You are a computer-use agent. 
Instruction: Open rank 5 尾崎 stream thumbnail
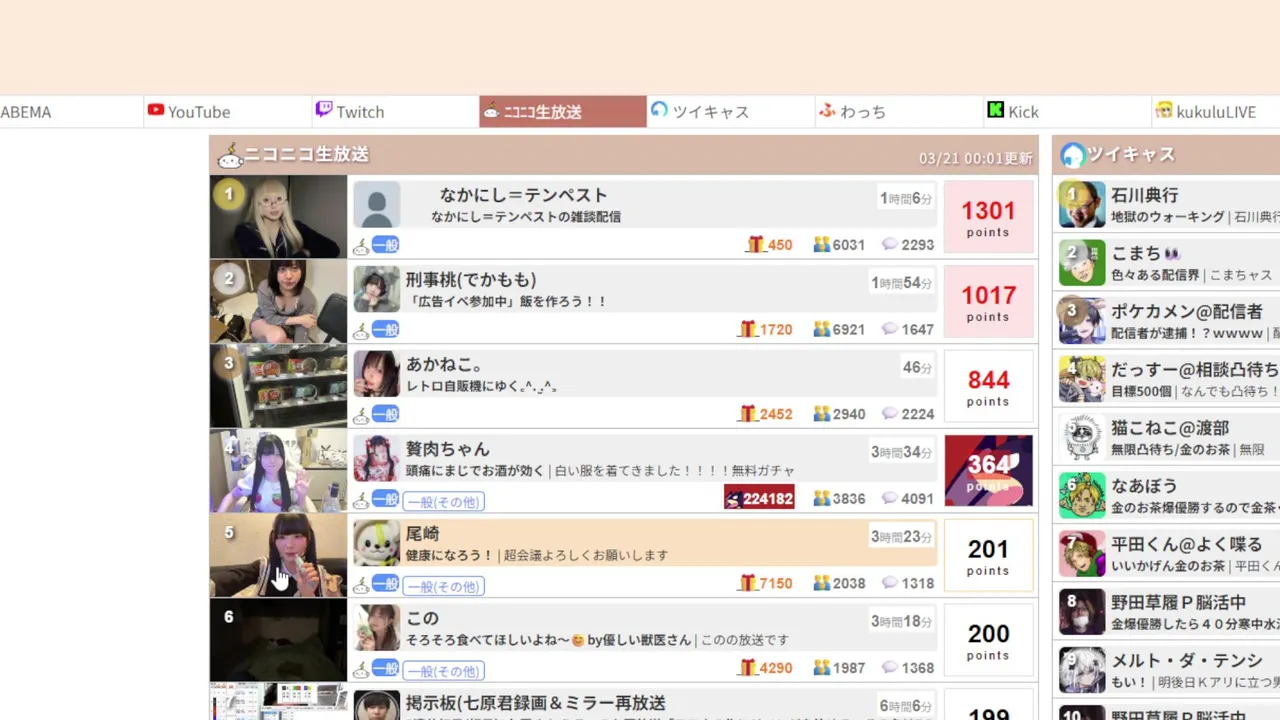coord(278,555)
